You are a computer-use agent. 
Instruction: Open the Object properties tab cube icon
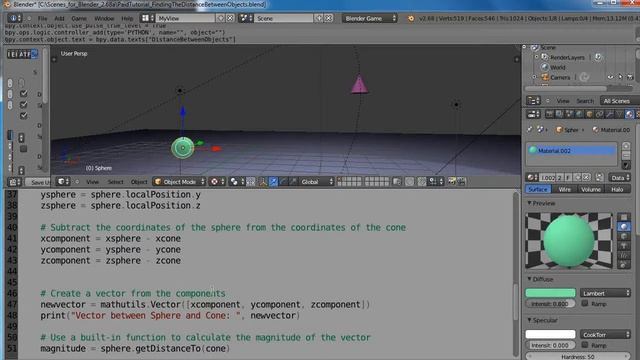click(589, 114)
